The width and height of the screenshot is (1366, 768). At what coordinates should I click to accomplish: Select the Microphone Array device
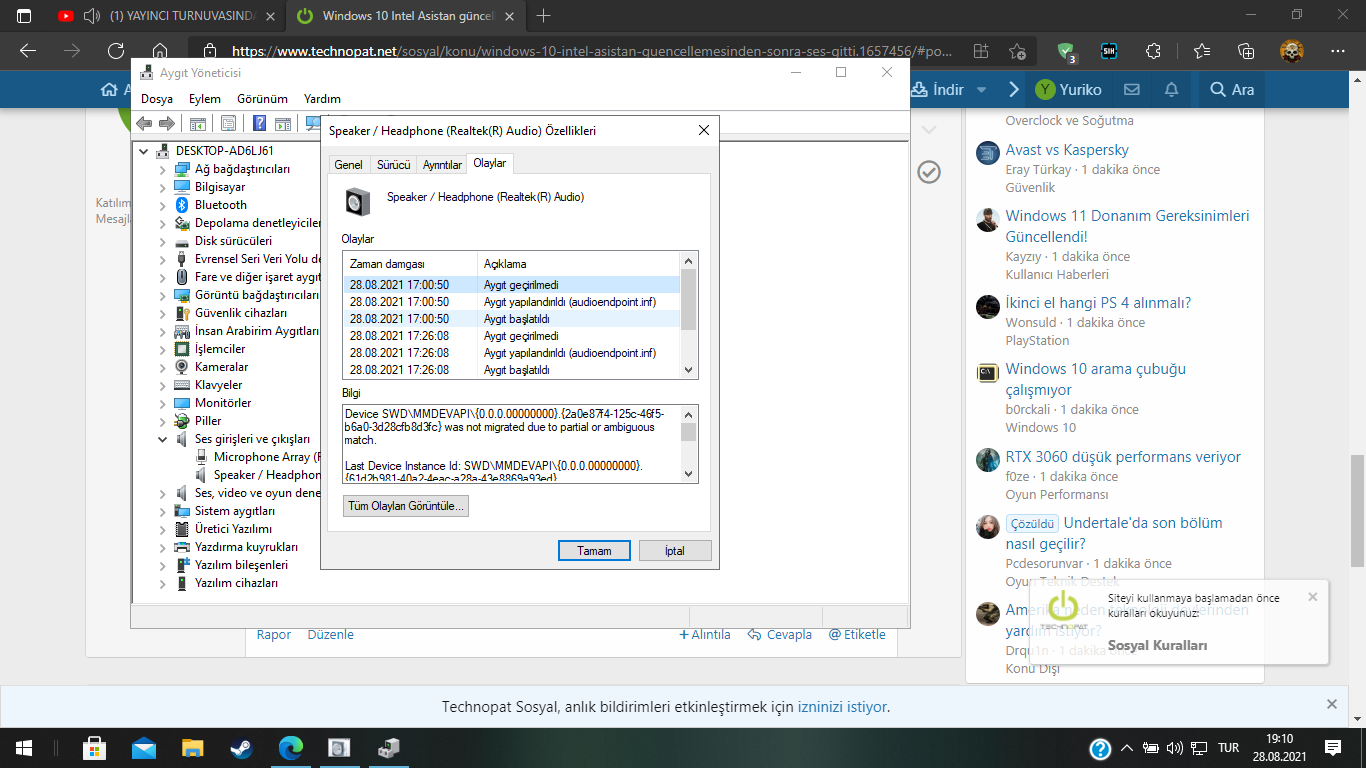pos(265,457)
